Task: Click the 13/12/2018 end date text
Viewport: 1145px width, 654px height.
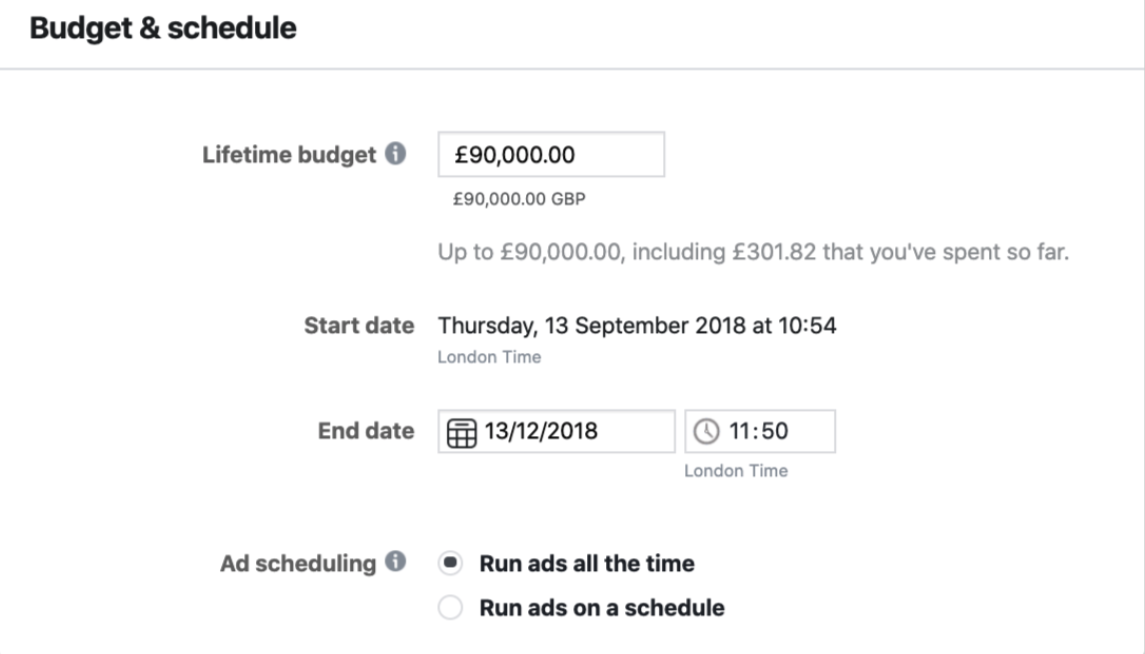Action: click(x=541, y=432)
